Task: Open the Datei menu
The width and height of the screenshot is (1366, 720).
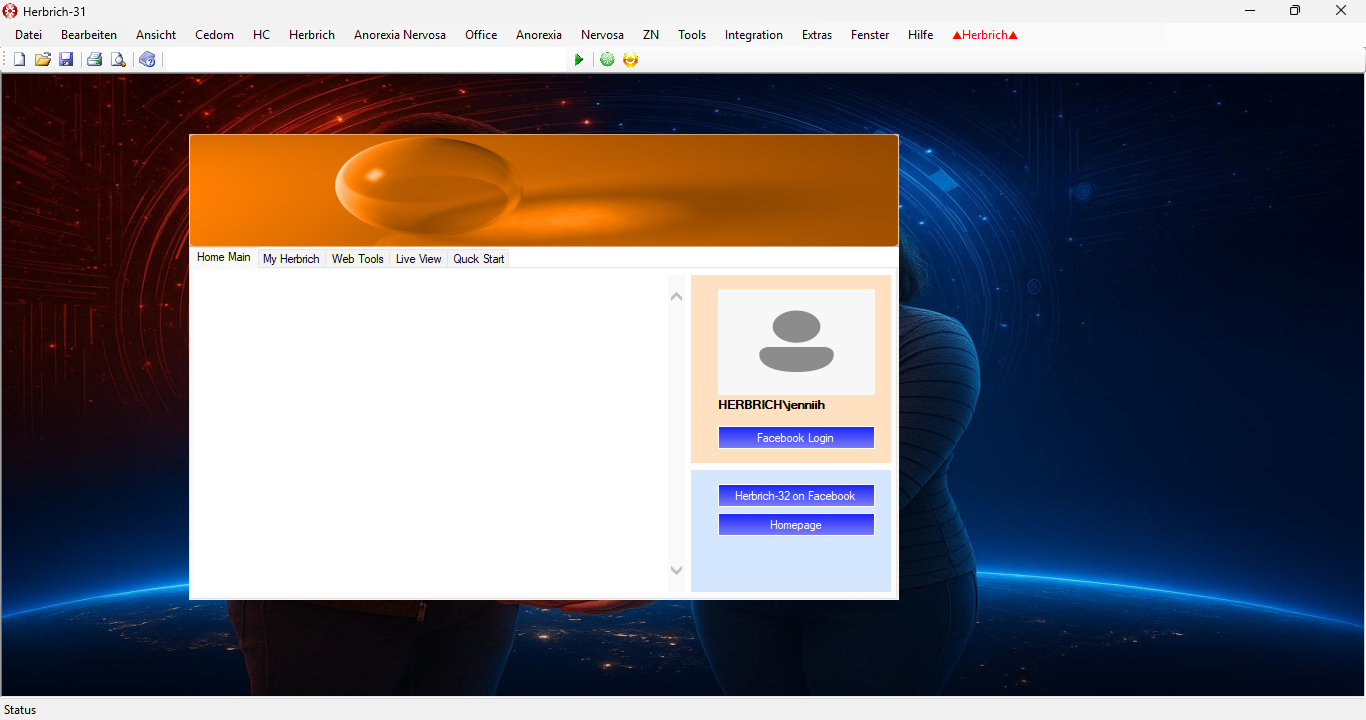Action: point(29,35)
